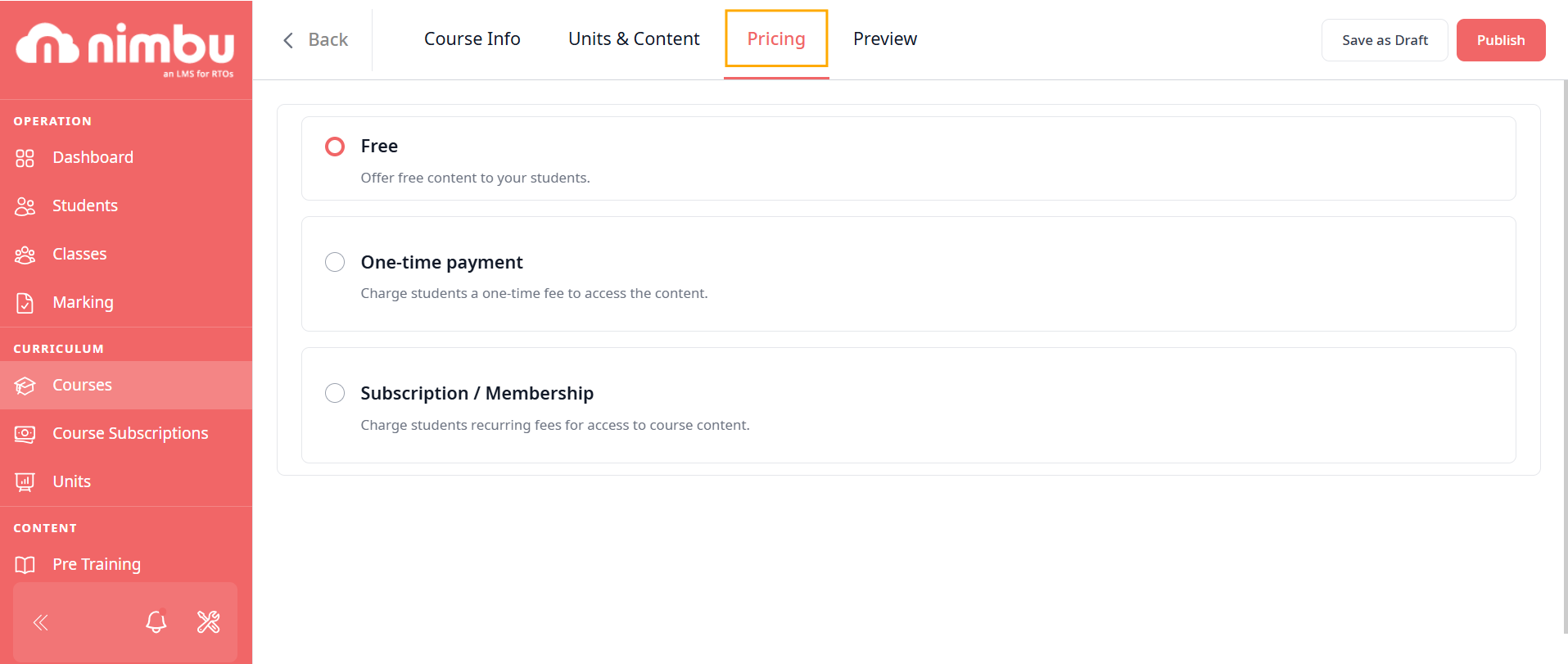The width and height of the screenshot is (1568, 664).
Task: Open the Marking document icon
Action: click(25, 303)
